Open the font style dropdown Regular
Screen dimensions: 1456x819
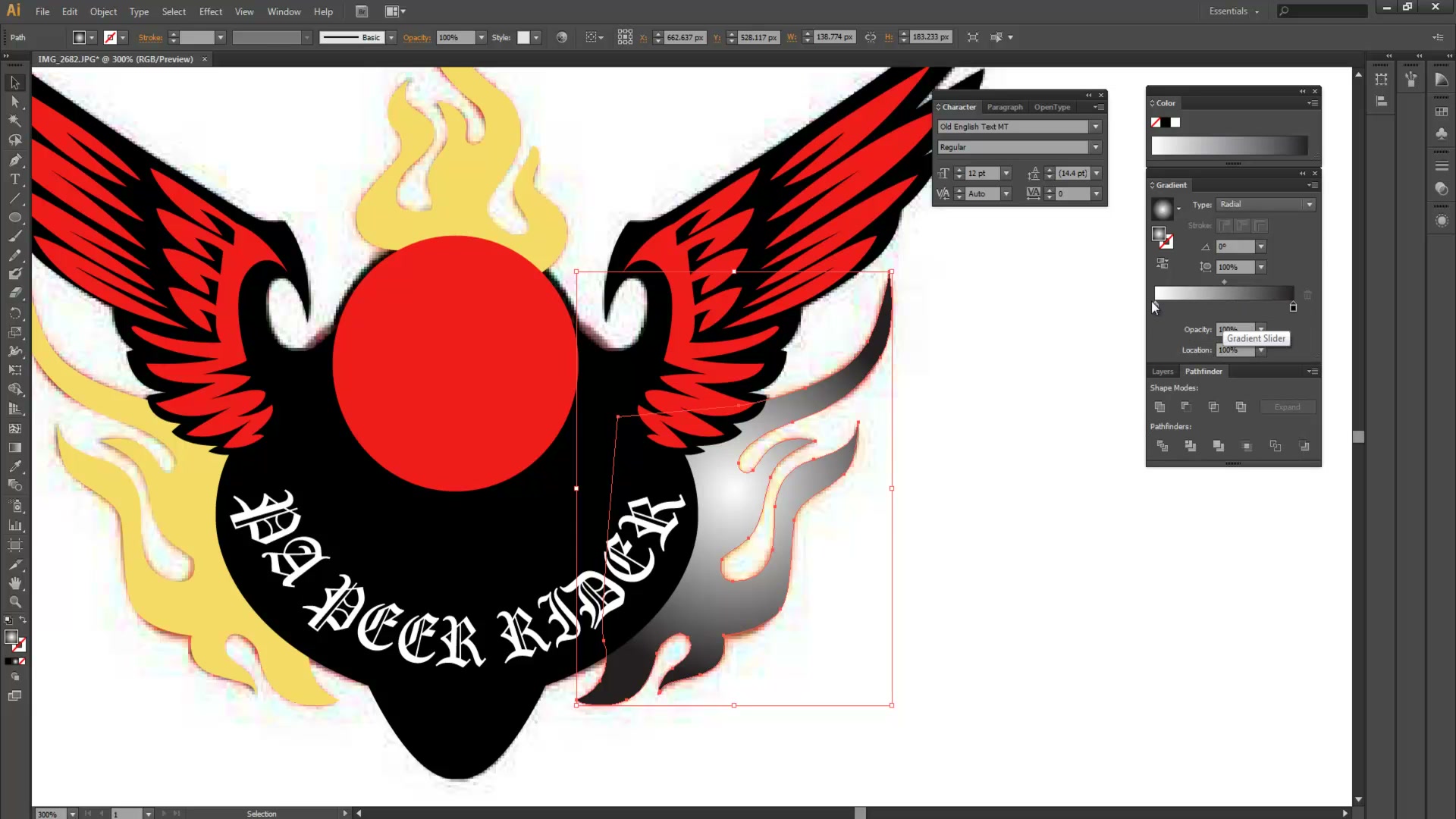pos(1095,147)
